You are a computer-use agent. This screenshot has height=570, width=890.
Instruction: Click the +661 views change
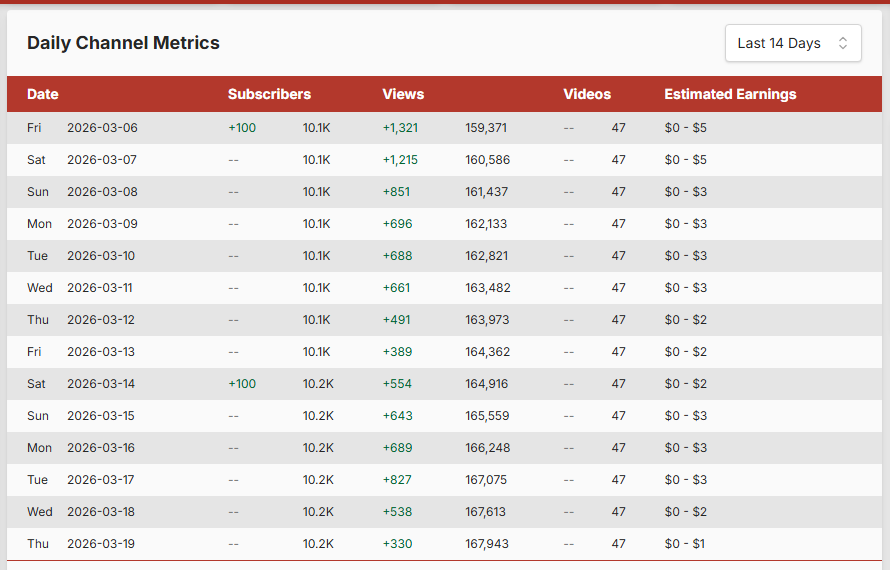396,288
